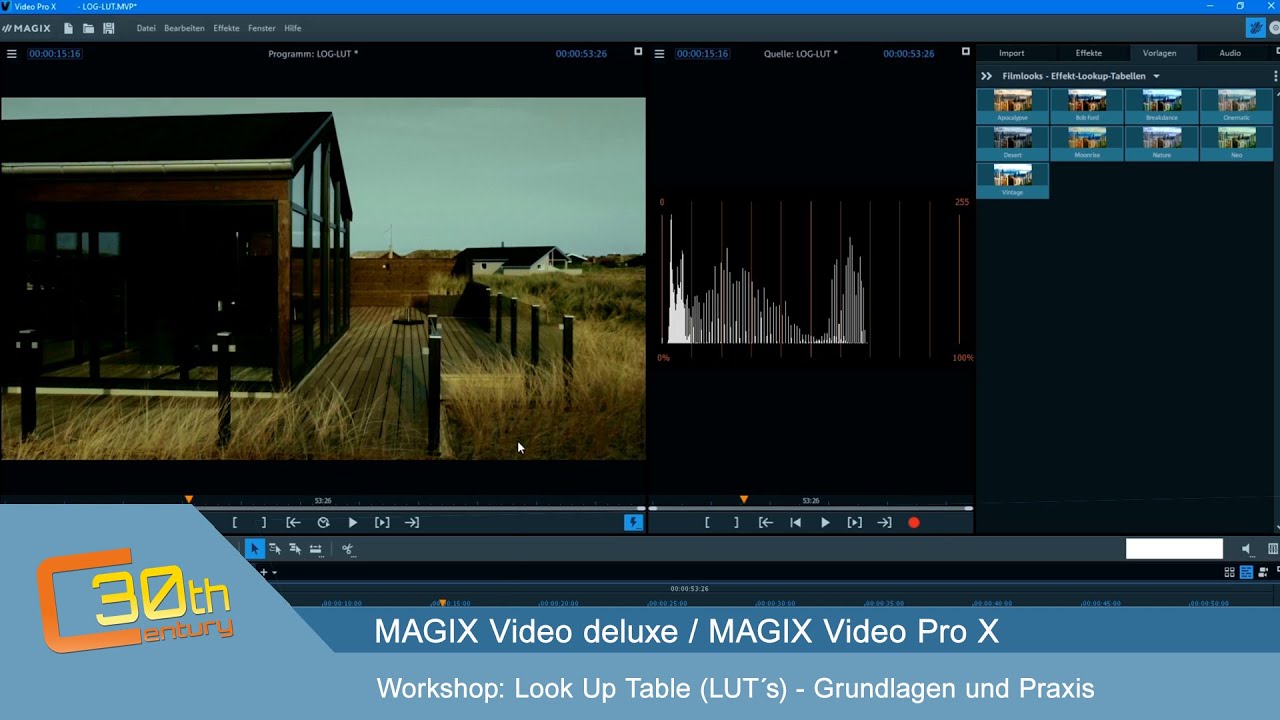Play the source monitor video
Viewport: 1280px width, 720px height.
pos(825,522)
